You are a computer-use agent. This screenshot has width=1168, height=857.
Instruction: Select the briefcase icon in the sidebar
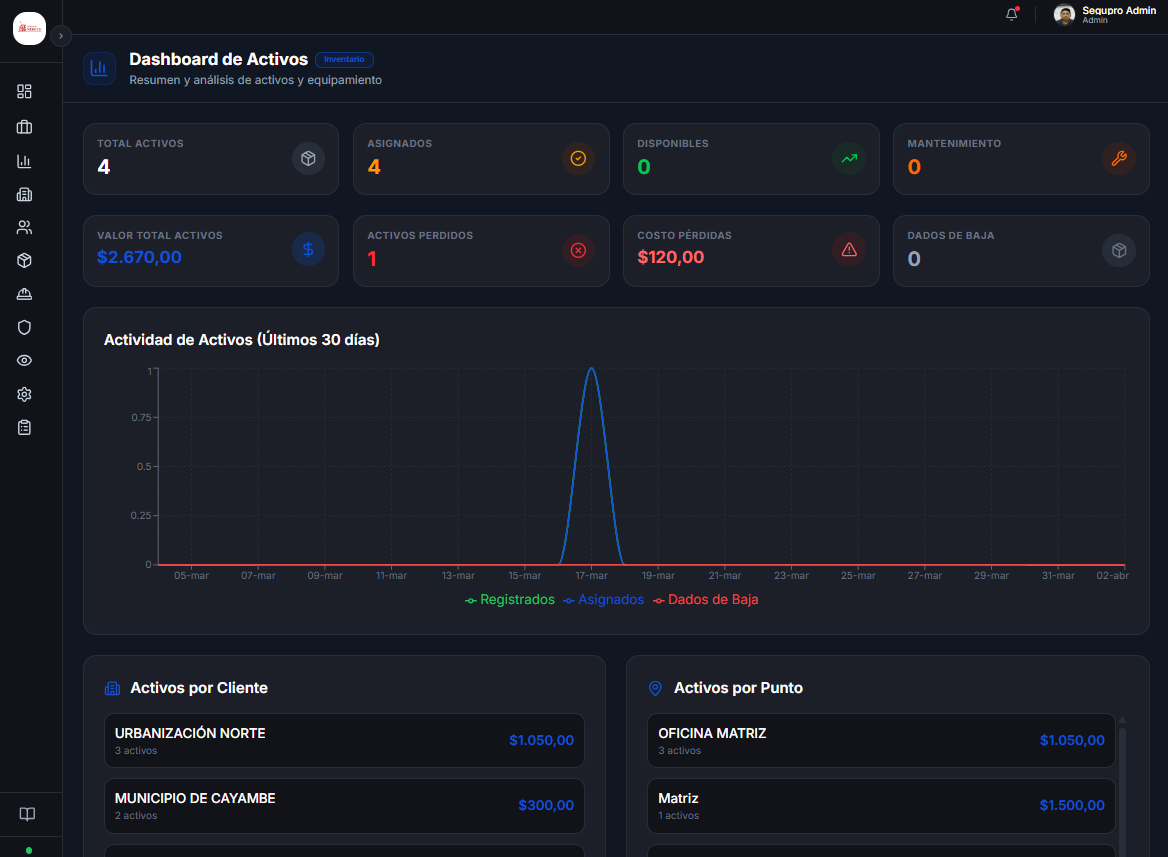24,127
